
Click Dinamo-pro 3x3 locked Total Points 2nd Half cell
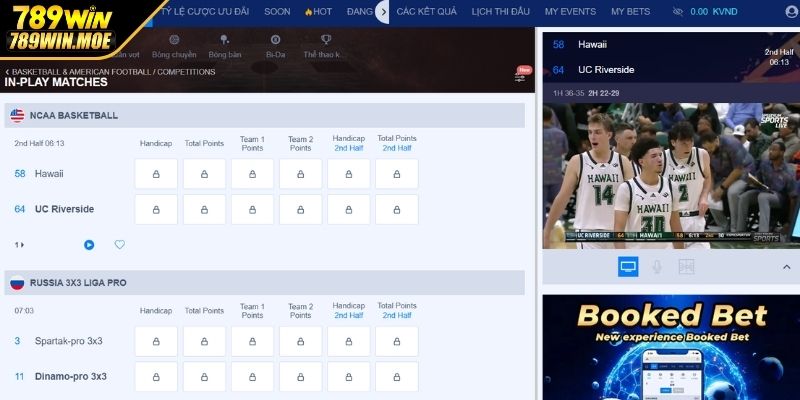[396, 377]
